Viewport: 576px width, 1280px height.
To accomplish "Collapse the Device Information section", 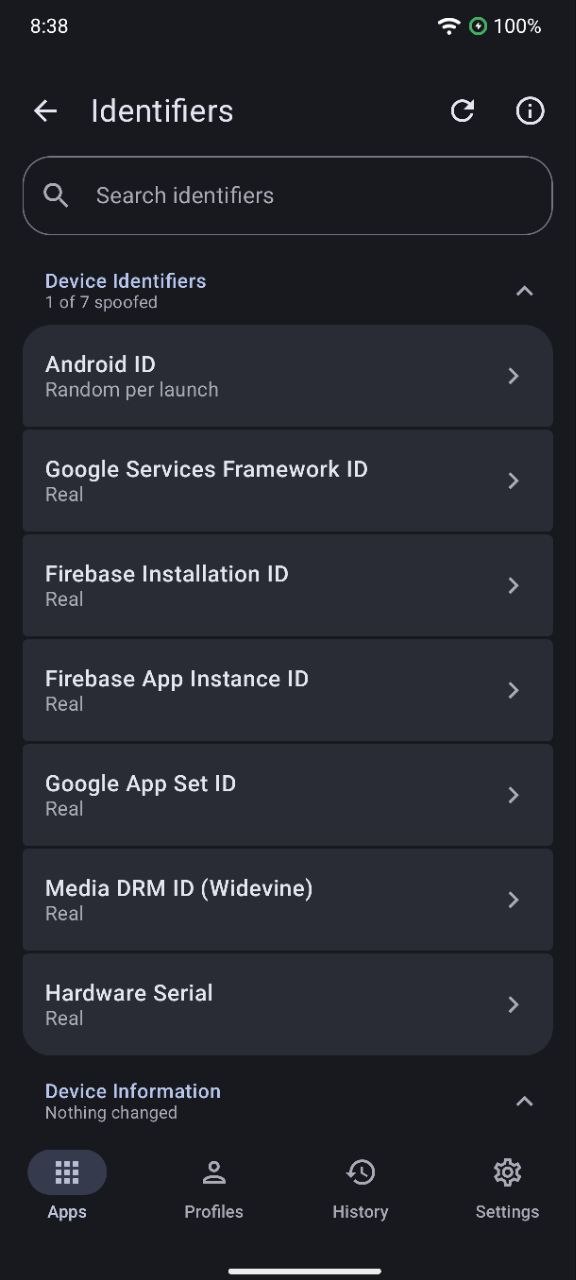I will click(x=524, y=1101).
